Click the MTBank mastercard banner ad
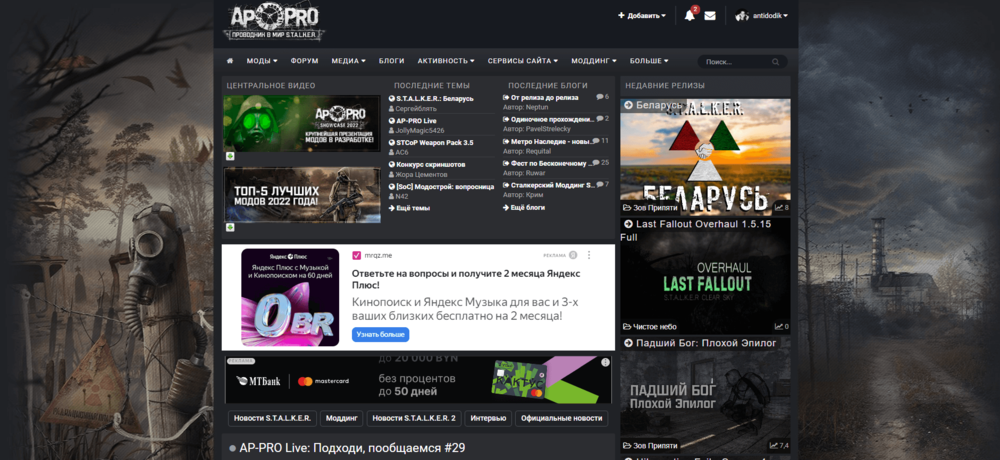The width and height of the screenshot is (1000, 460). (418, 380)
